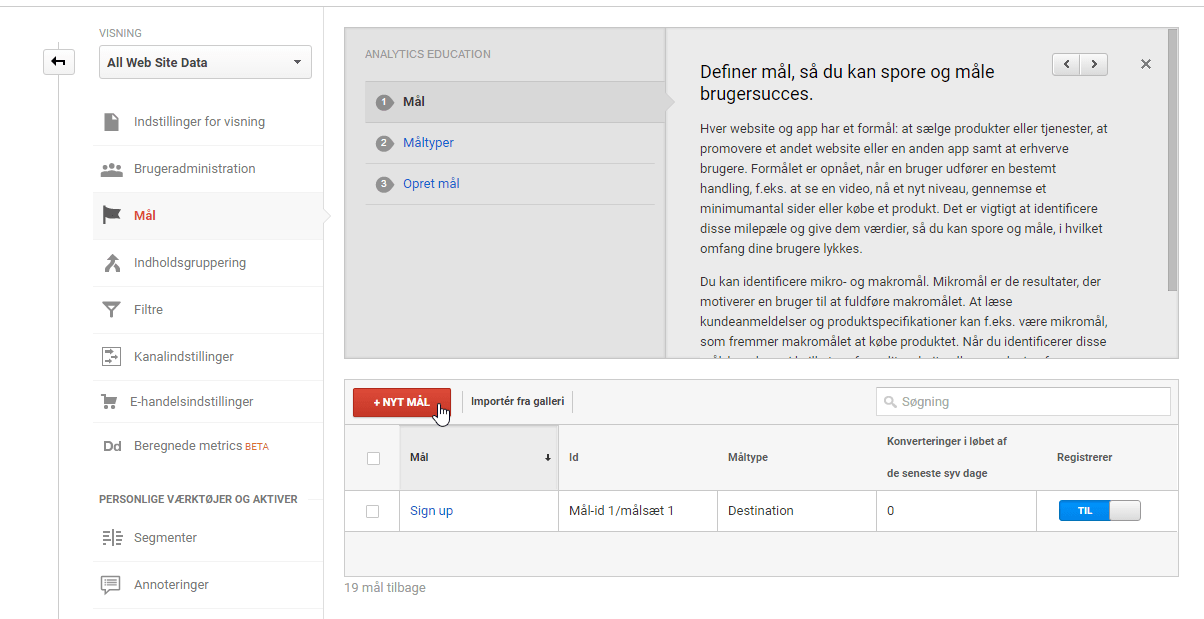Viewport: 1204px width, 619px height.
Task: Click the Id column header
Action: pyautogui.click(x=574, y=458)
